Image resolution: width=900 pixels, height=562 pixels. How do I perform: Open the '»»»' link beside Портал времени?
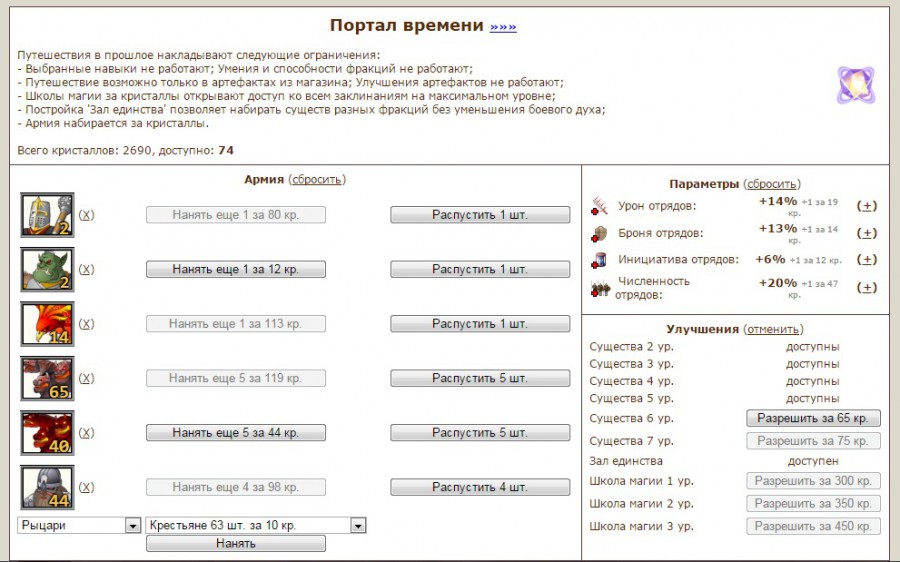coord(503,26)
